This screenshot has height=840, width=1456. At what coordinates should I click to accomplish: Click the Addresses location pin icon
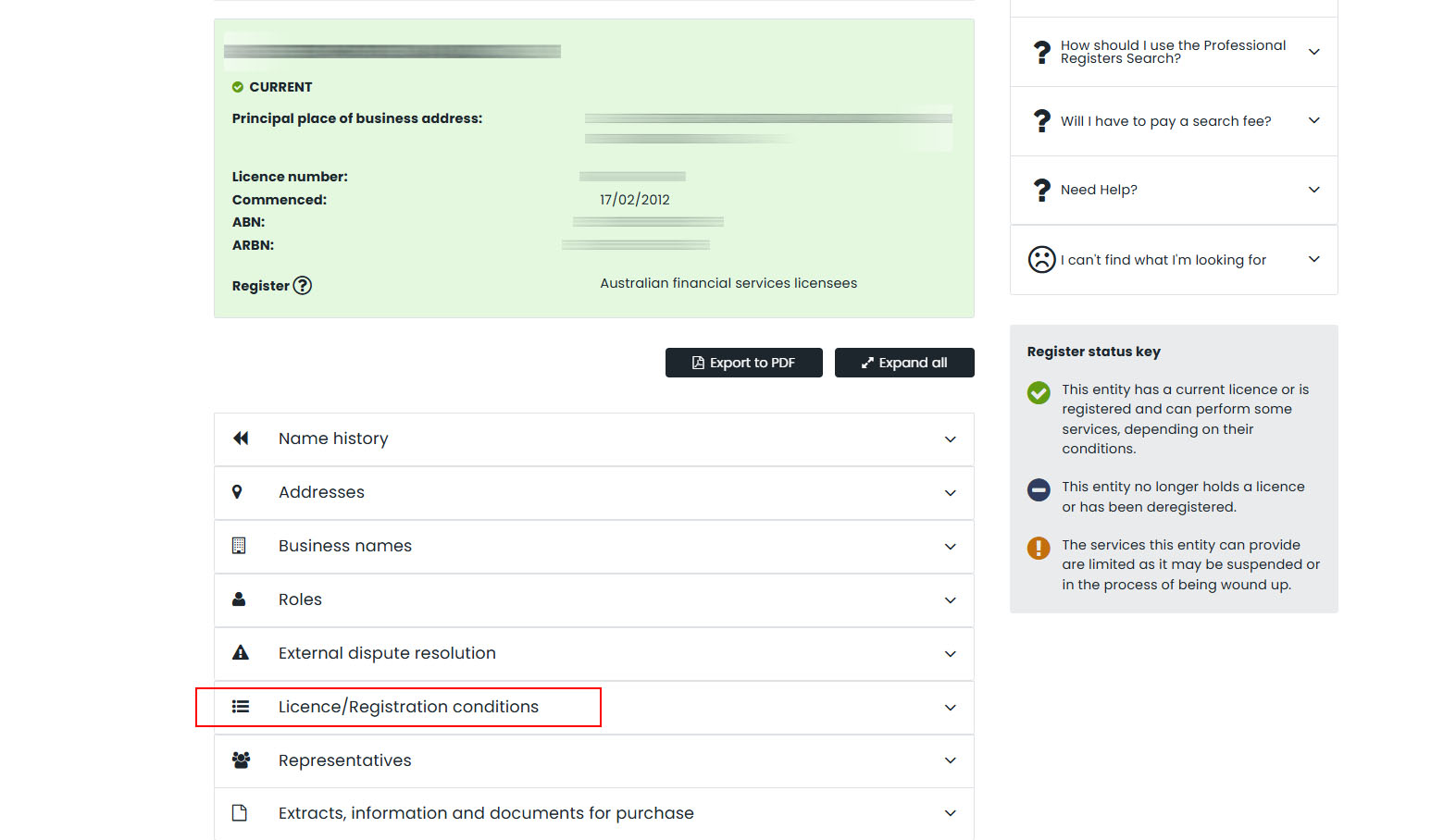(237, 492)
